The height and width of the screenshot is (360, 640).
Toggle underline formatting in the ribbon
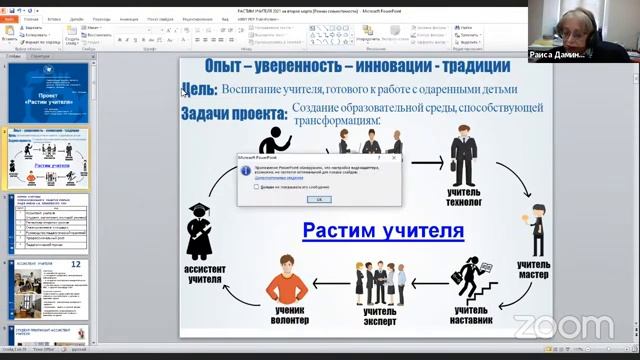tap(135, 40)
